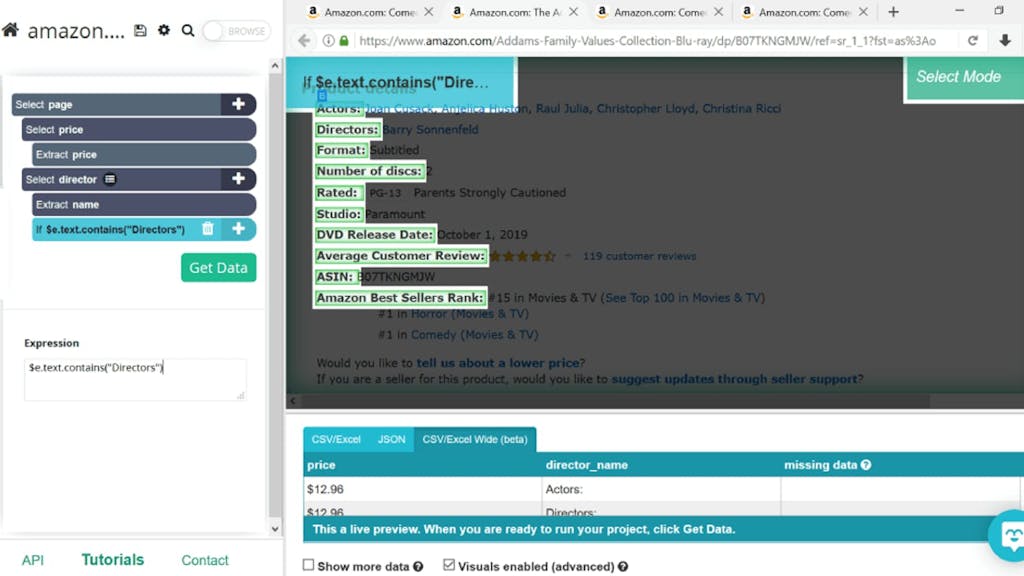Select the 'Select price' command
Image resolution: width=1024 pixels, height=576 pixels.
click(x=138, y=129)
